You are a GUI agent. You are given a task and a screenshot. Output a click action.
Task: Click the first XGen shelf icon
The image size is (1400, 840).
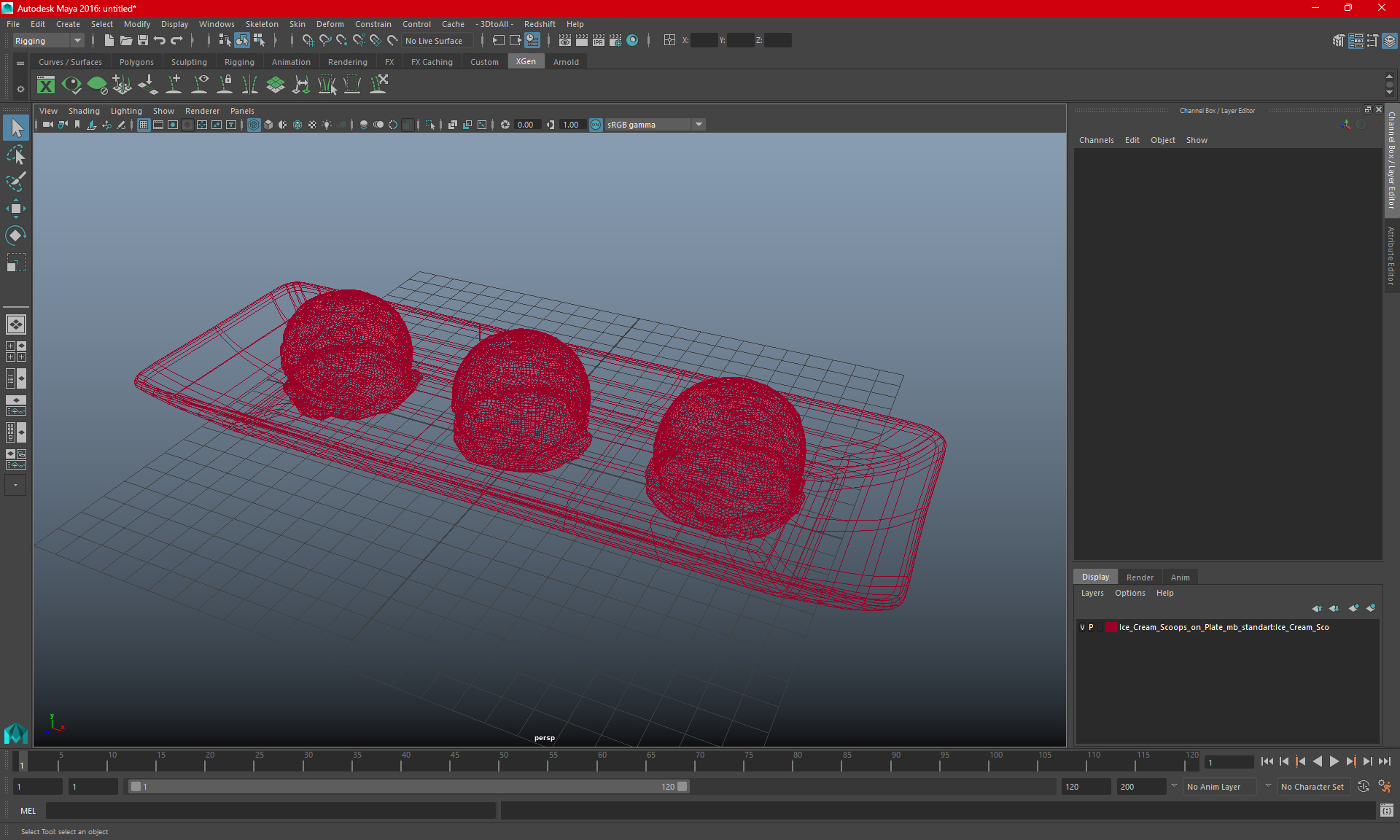tap(46, 85)
